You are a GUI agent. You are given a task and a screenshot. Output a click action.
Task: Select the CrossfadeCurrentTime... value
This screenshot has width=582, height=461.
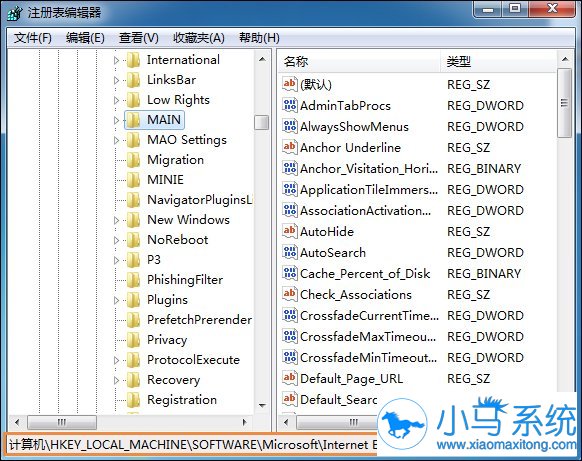coord(369,315)
